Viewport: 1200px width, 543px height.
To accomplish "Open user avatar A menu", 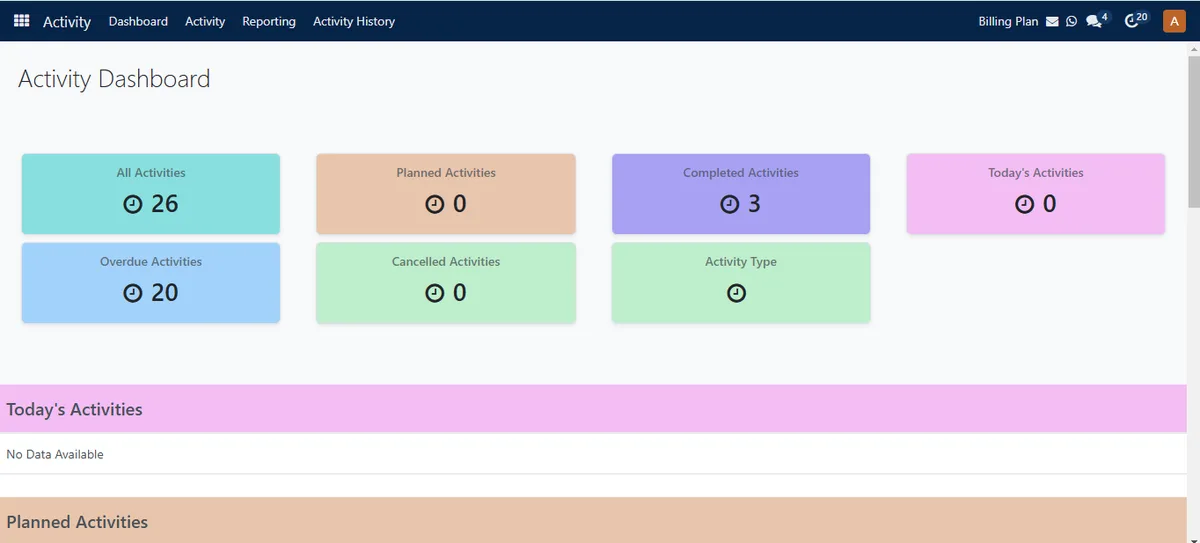I will (x=1174, y=21).
